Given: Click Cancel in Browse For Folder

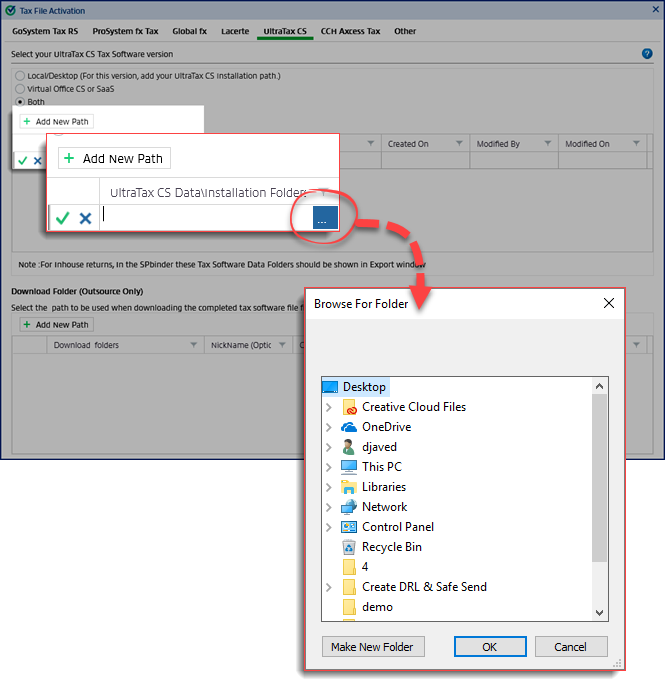Looking at the screenshot, I should tap(571, 647).
